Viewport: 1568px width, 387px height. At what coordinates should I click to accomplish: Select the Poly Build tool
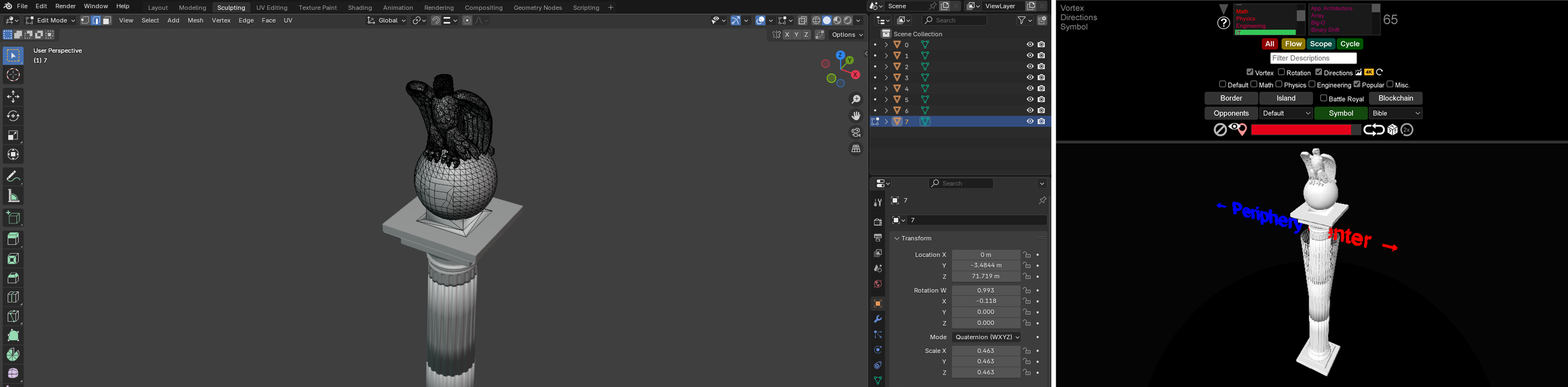tap(13, 336)
